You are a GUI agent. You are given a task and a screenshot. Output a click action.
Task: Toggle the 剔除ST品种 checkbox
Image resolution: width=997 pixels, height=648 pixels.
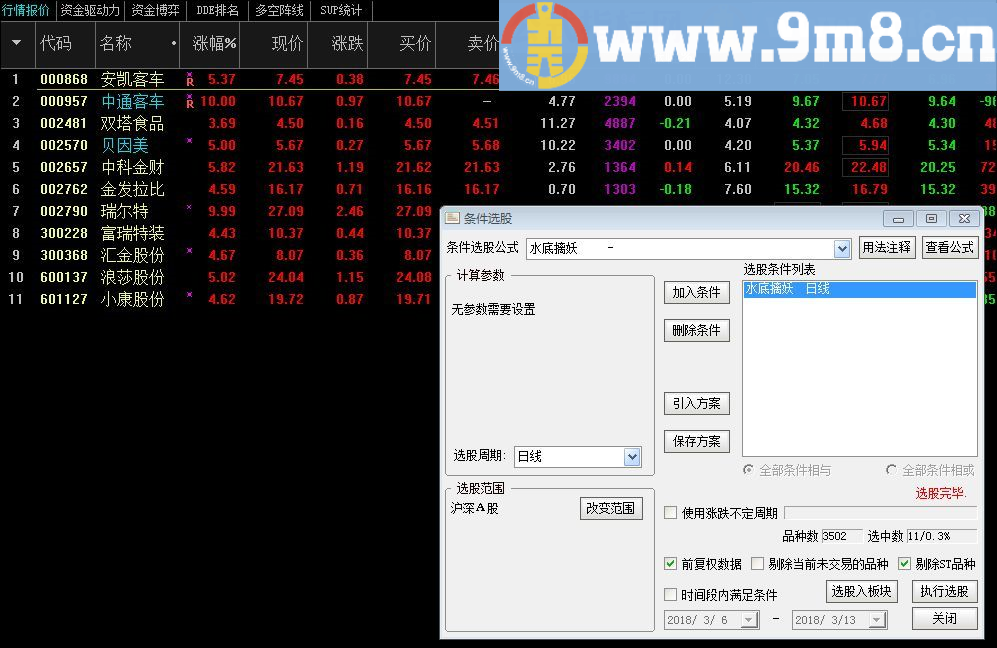[904, 564]
